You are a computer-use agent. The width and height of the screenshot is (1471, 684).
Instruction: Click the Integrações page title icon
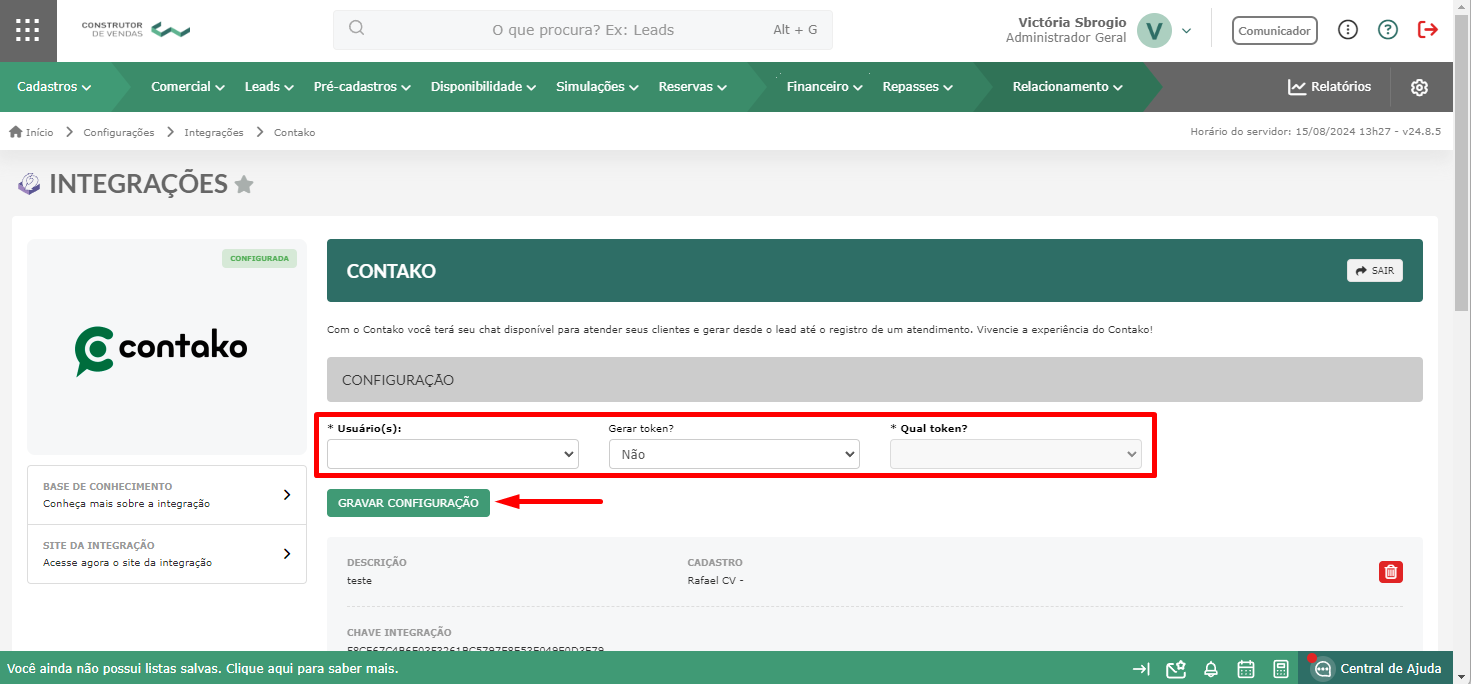30,184
